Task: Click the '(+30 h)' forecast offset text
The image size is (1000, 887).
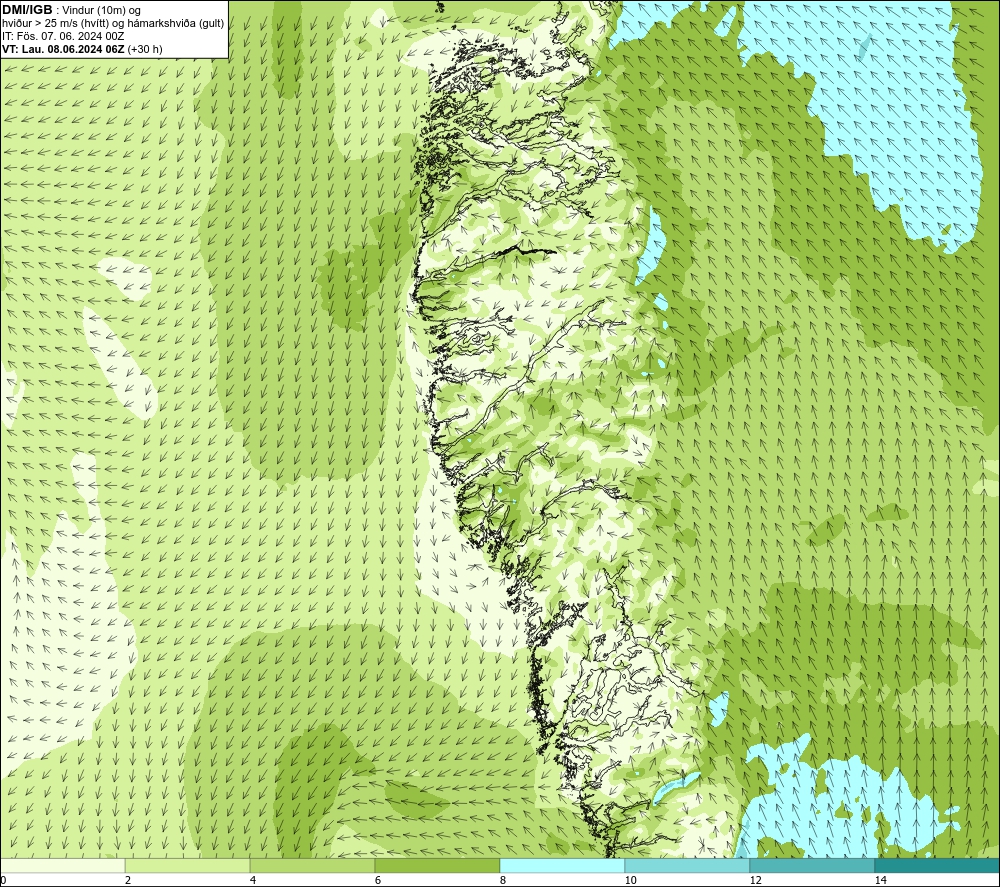Action: (x=145, y=49)
